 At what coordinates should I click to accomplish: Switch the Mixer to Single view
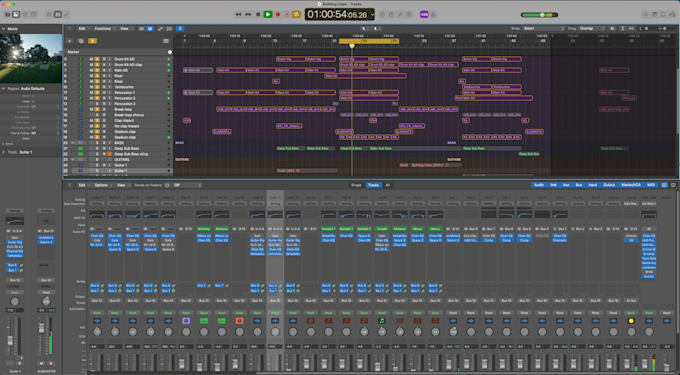[x=356, y=185]
